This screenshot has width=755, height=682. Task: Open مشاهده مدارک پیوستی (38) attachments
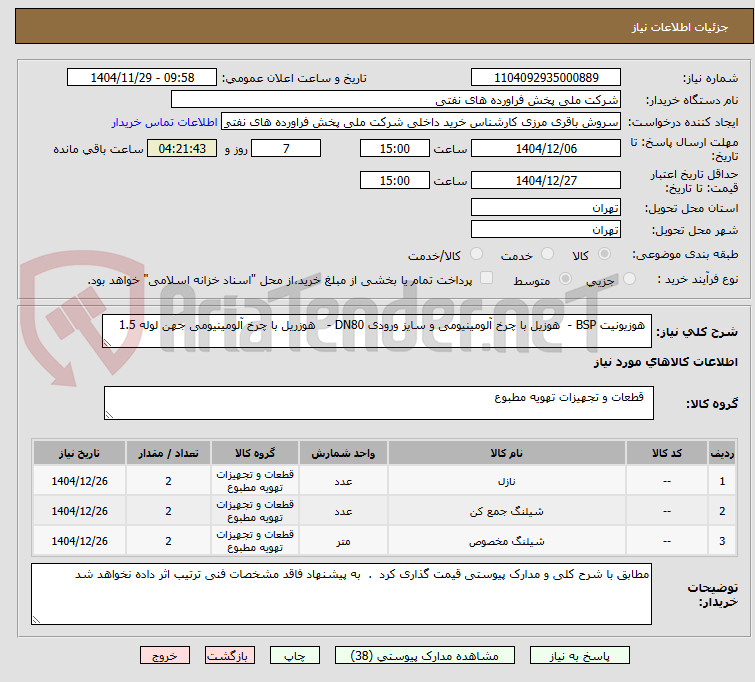pyautogui.click(x=425, y=656)
